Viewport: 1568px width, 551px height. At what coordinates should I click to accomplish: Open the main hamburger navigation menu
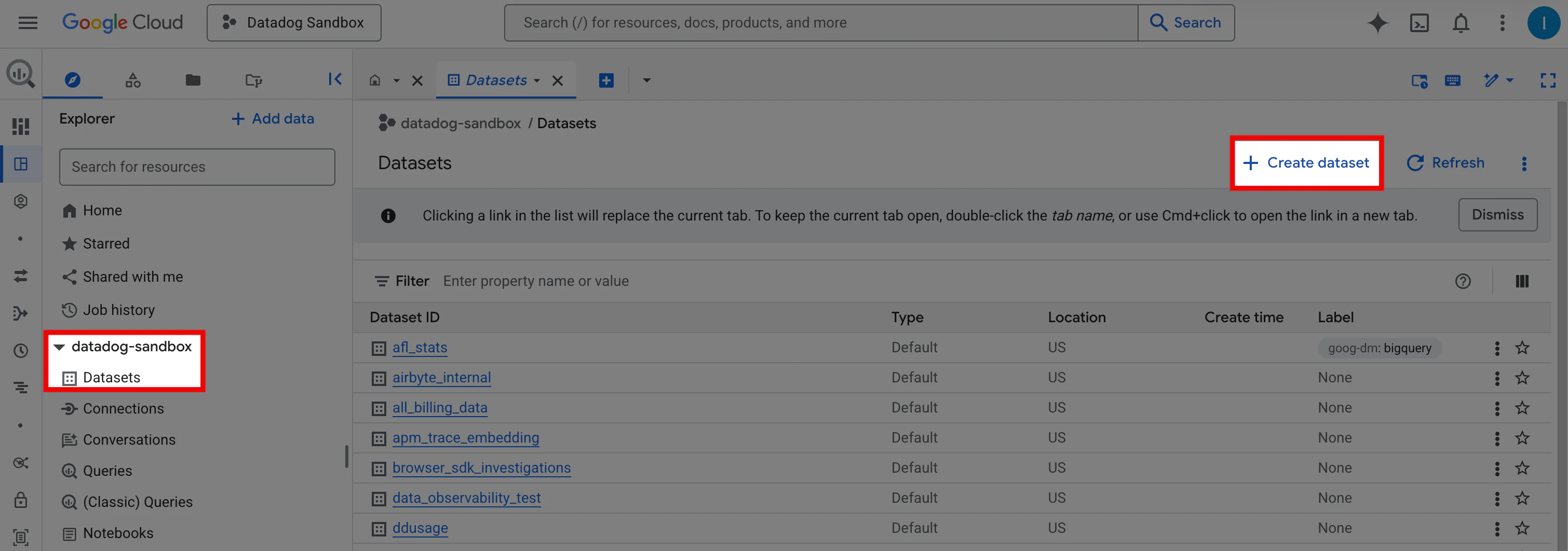coord(28,23)
